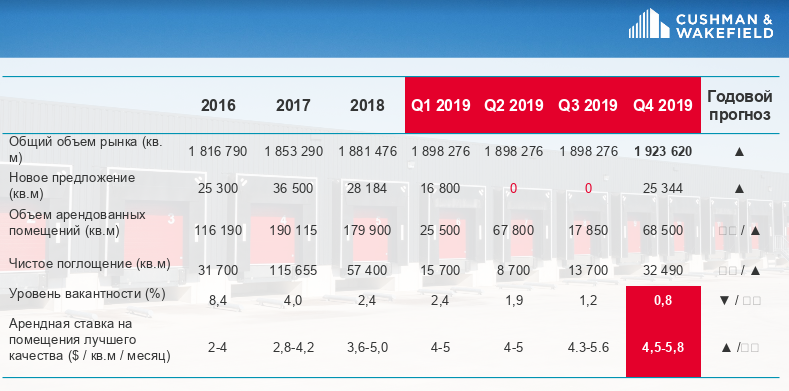
Task: Click the down arrow in Уровень вакантности forecast
Action: click(x=724, y=301)
